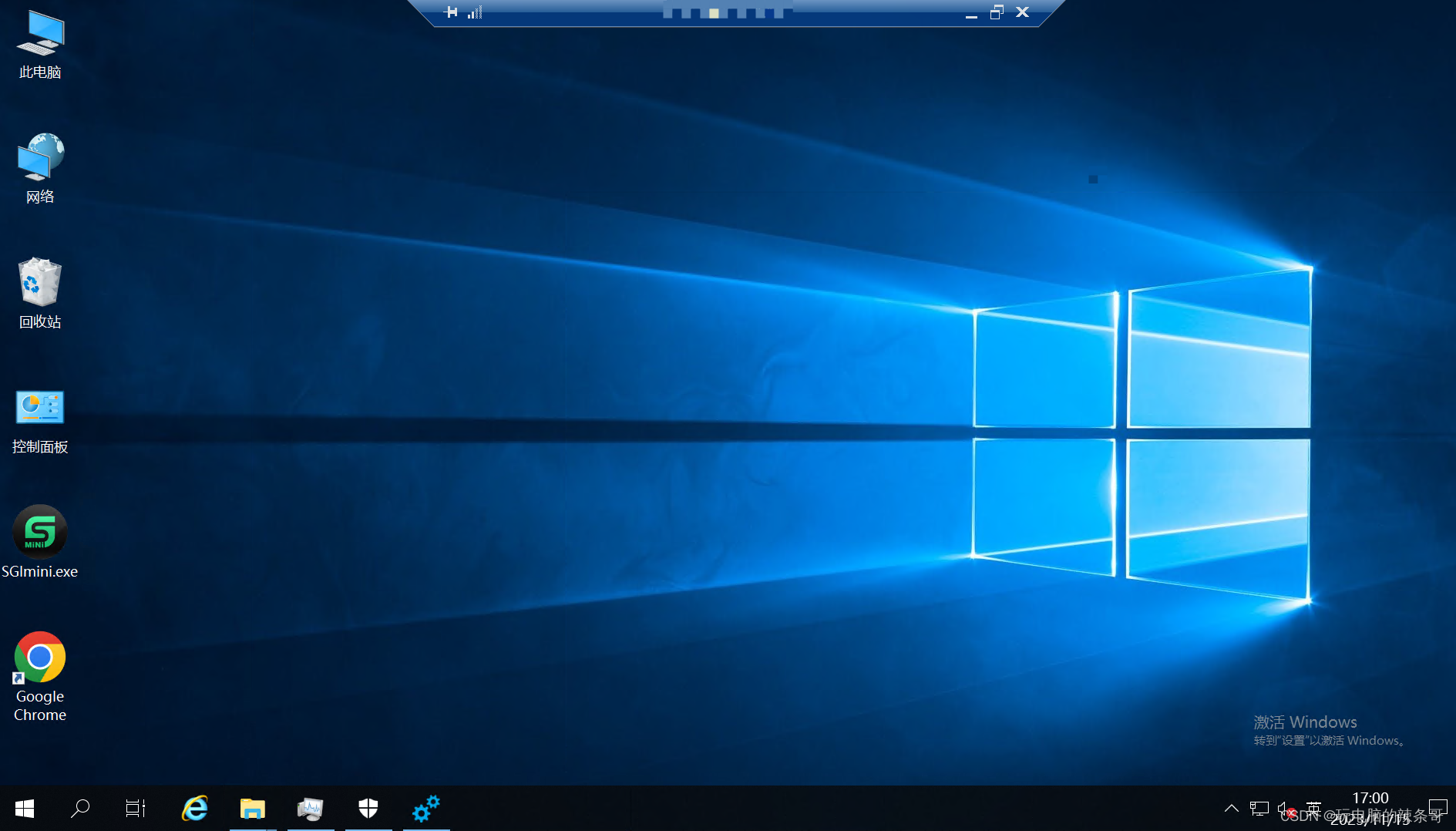
Task: Select the 回收站 recycle bin icon
Action: [40, 293]
